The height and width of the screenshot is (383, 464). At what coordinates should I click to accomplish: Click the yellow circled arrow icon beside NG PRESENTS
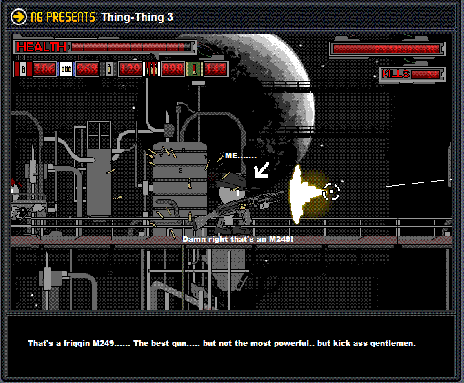pyautogui.click(x=18, y=16)
